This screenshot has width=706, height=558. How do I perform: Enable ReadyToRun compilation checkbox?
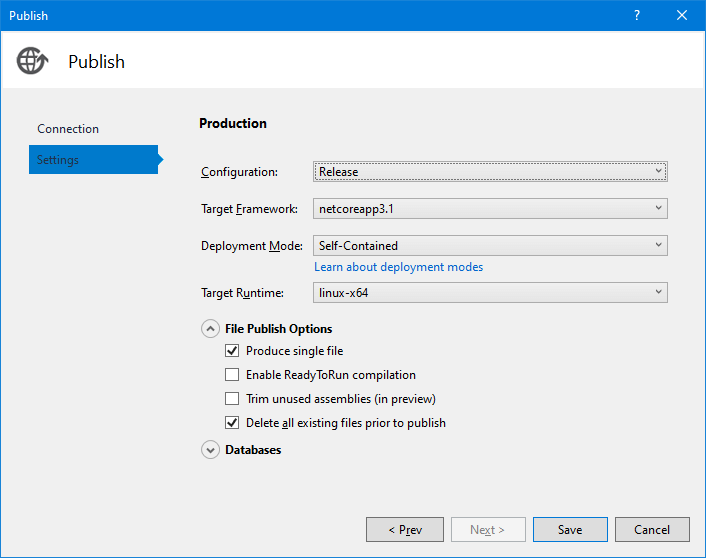point(232,375)
